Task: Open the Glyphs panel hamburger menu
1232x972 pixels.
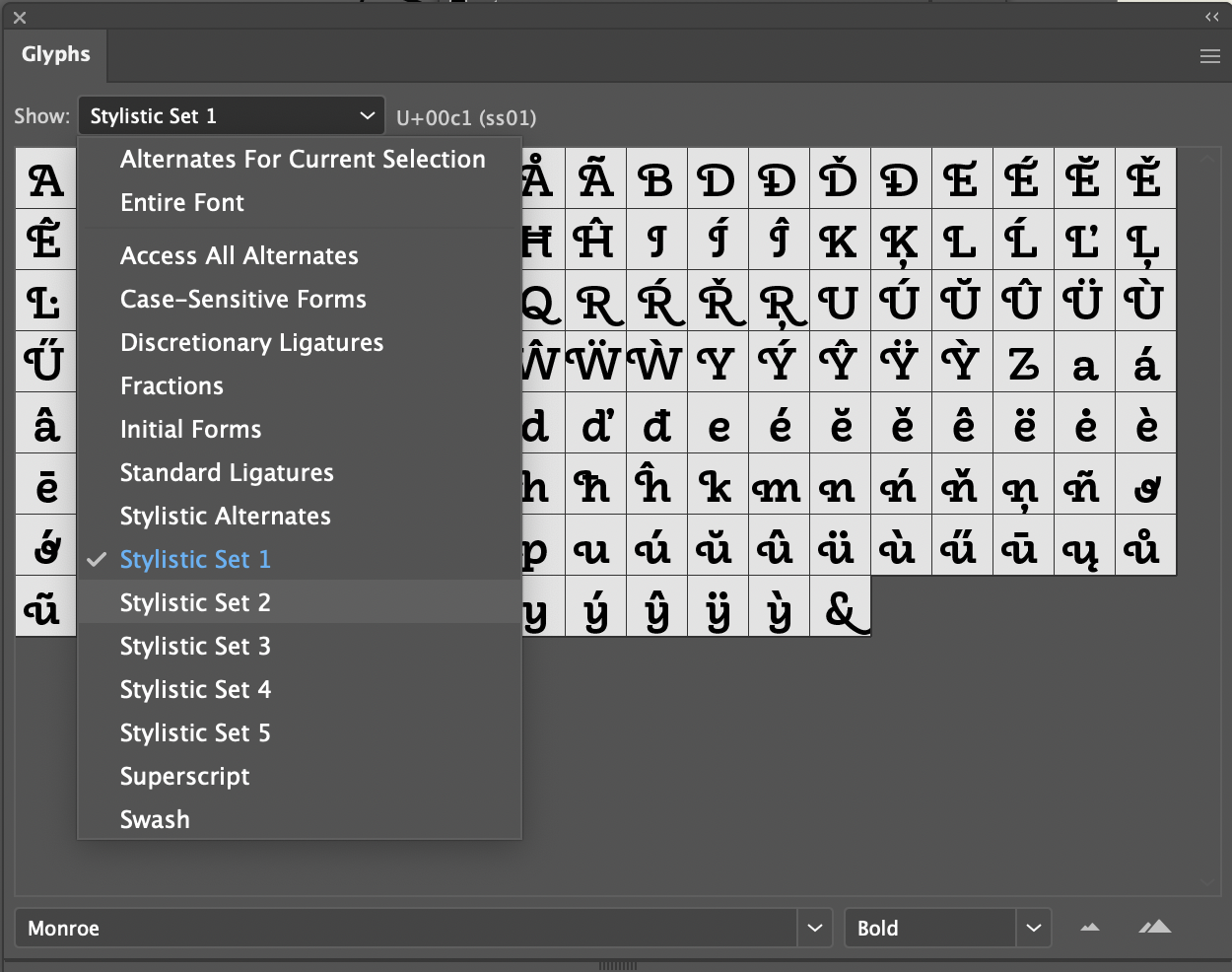Action: [1210, 56]
